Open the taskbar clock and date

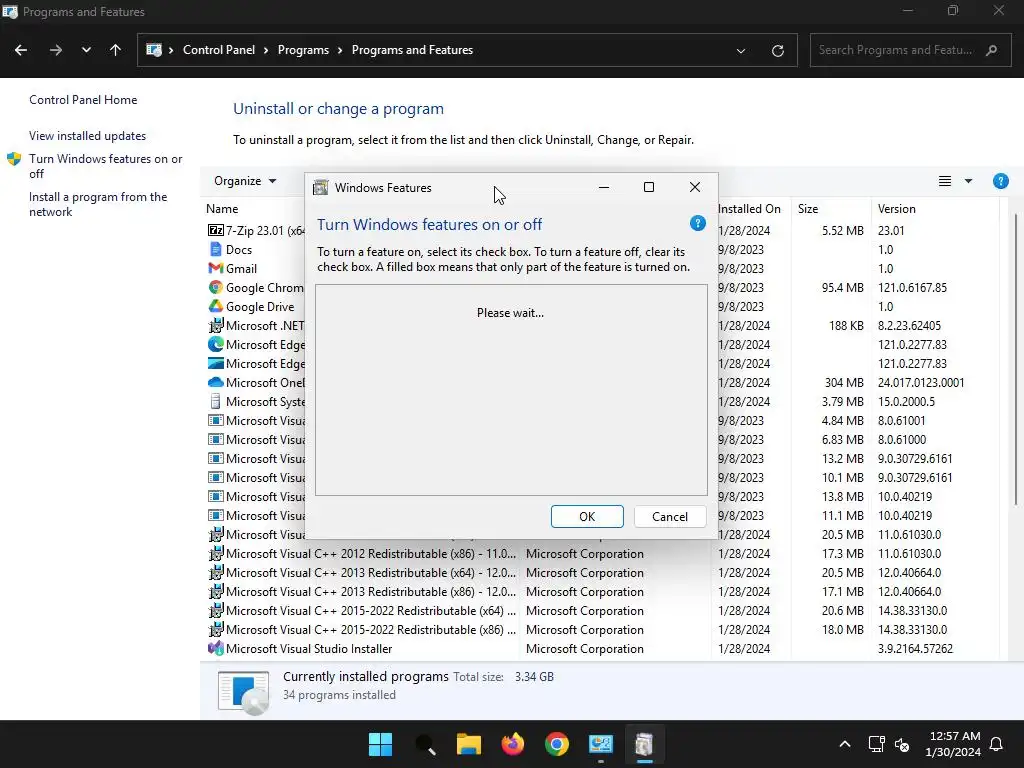point(953,744)
